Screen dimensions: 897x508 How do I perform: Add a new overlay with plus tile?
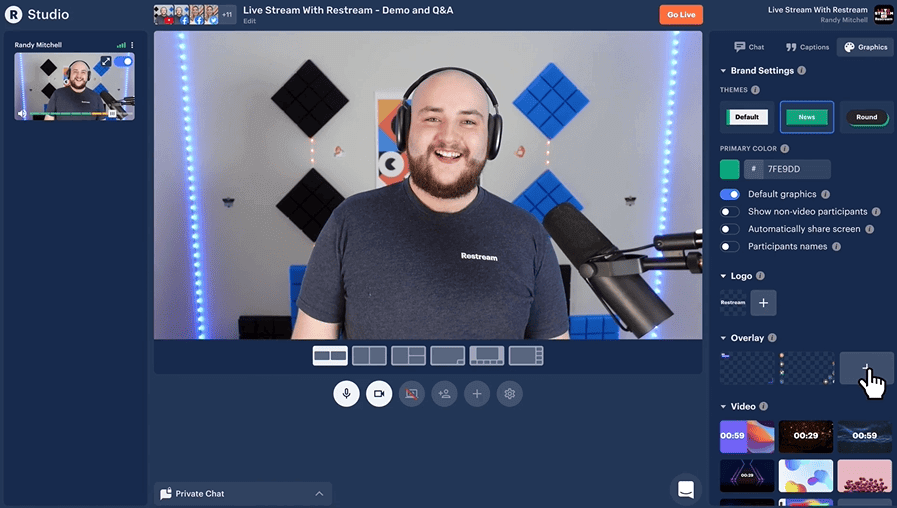pyautogui.click(x=866, y=368)
